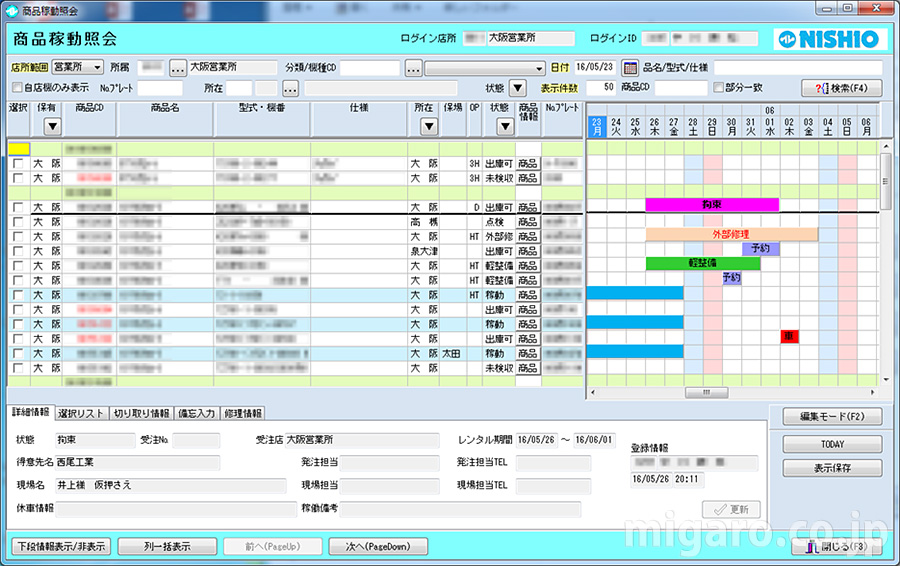Viewport: 900px width, 566px height.
Task: Click the ellipsis lookup button next to 所在
Action: (x=291, y=88)
